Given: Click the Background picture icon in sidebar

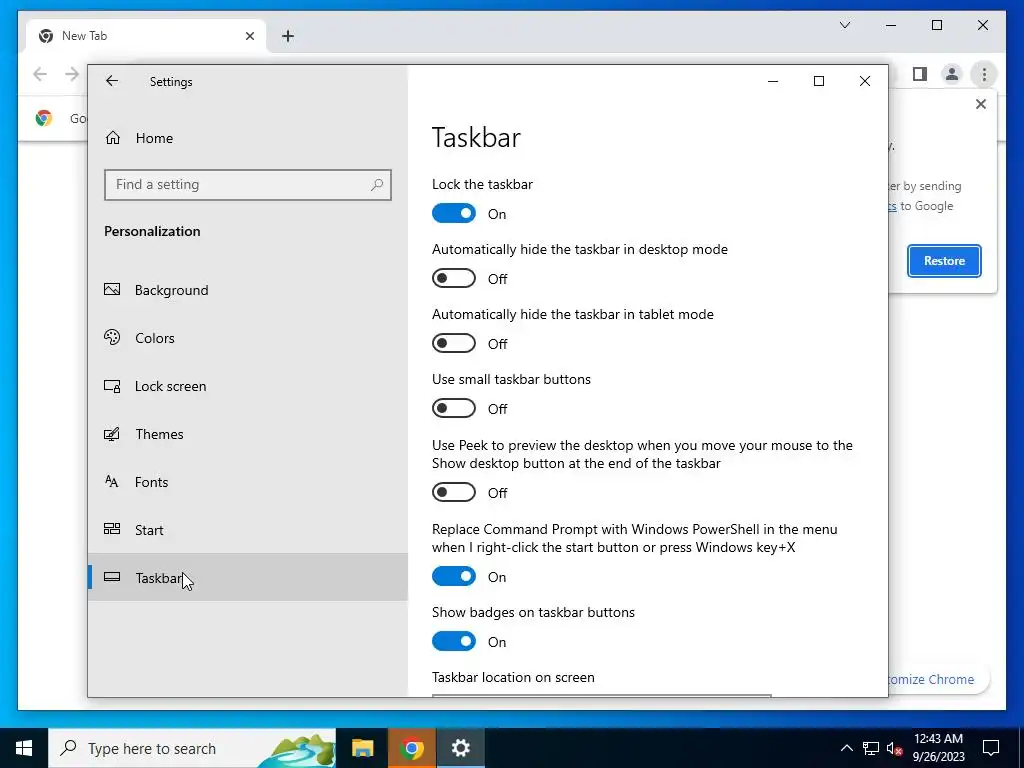Looking at the screenshot, I should [x=112, y=289].
